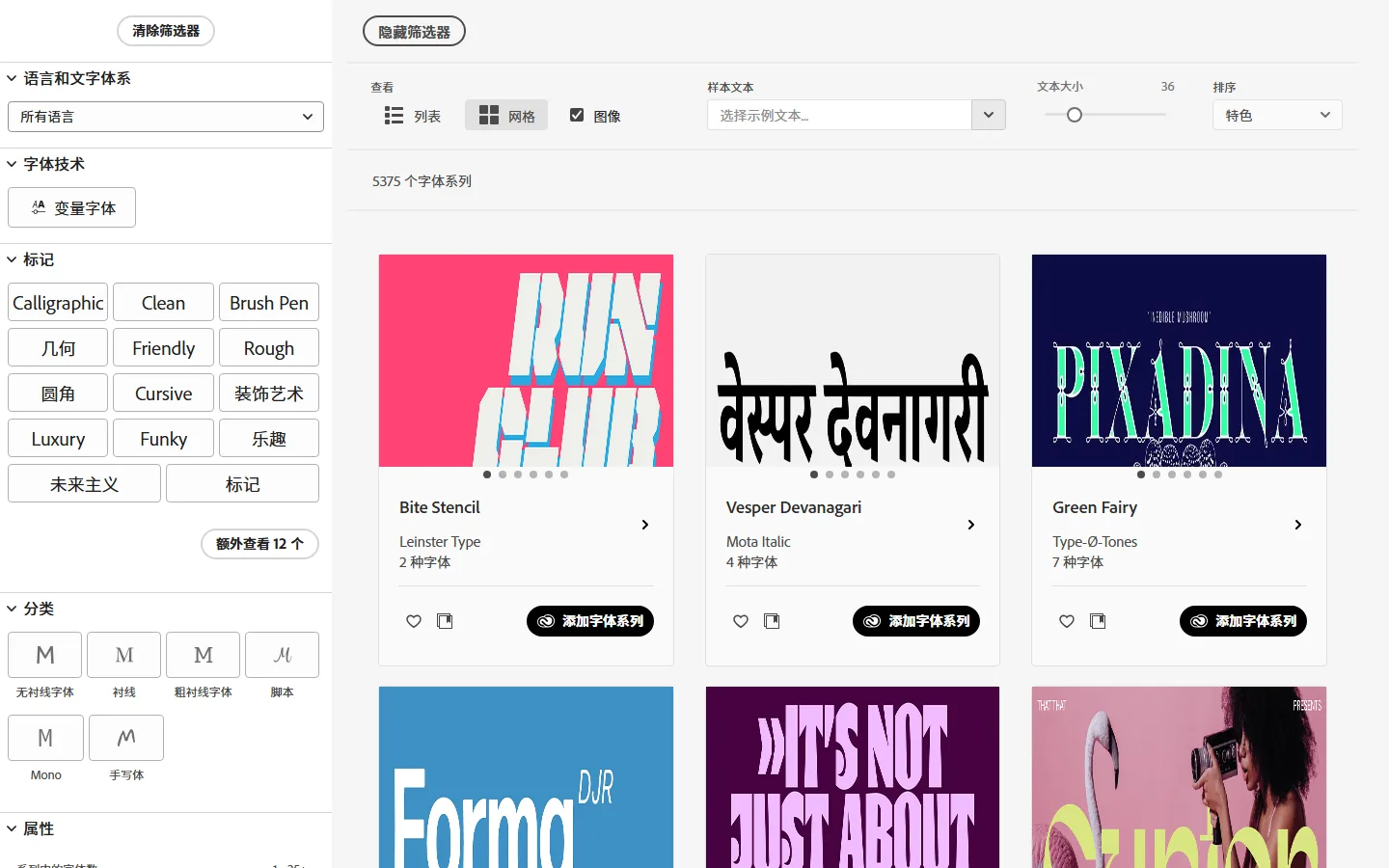Viewport: 1389px width, 868px height.
Task: Favorite Vesper Devanagari with the heart icon
Action: pyautogui.click(x=741, y=621)
